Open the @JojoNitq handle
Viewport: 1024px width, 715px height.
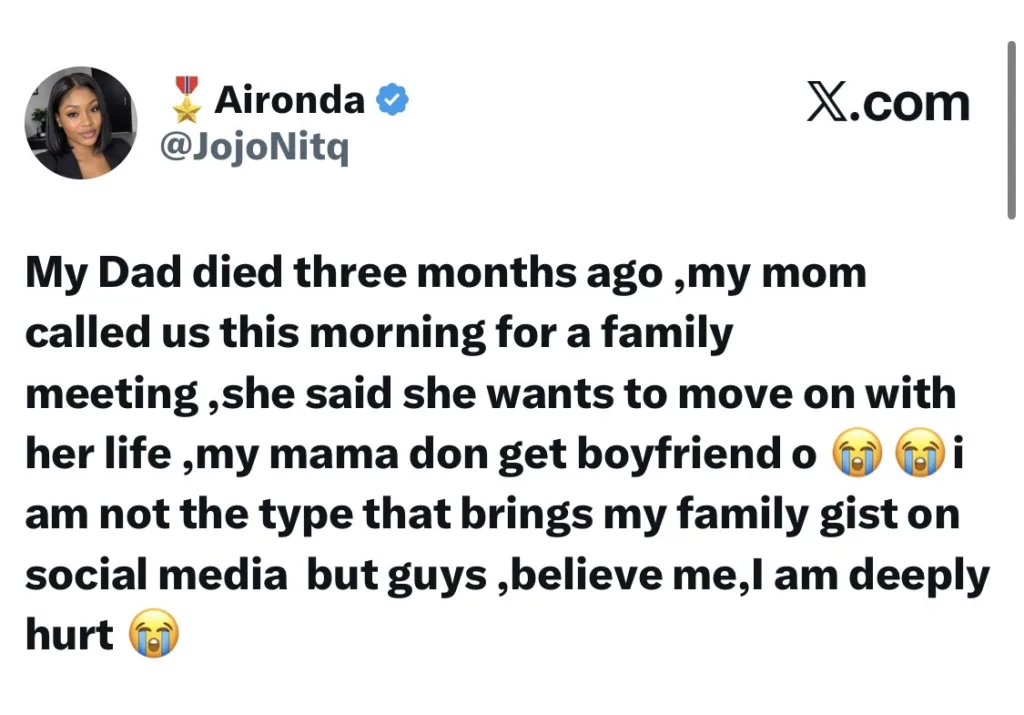click(x=254, y=148)
